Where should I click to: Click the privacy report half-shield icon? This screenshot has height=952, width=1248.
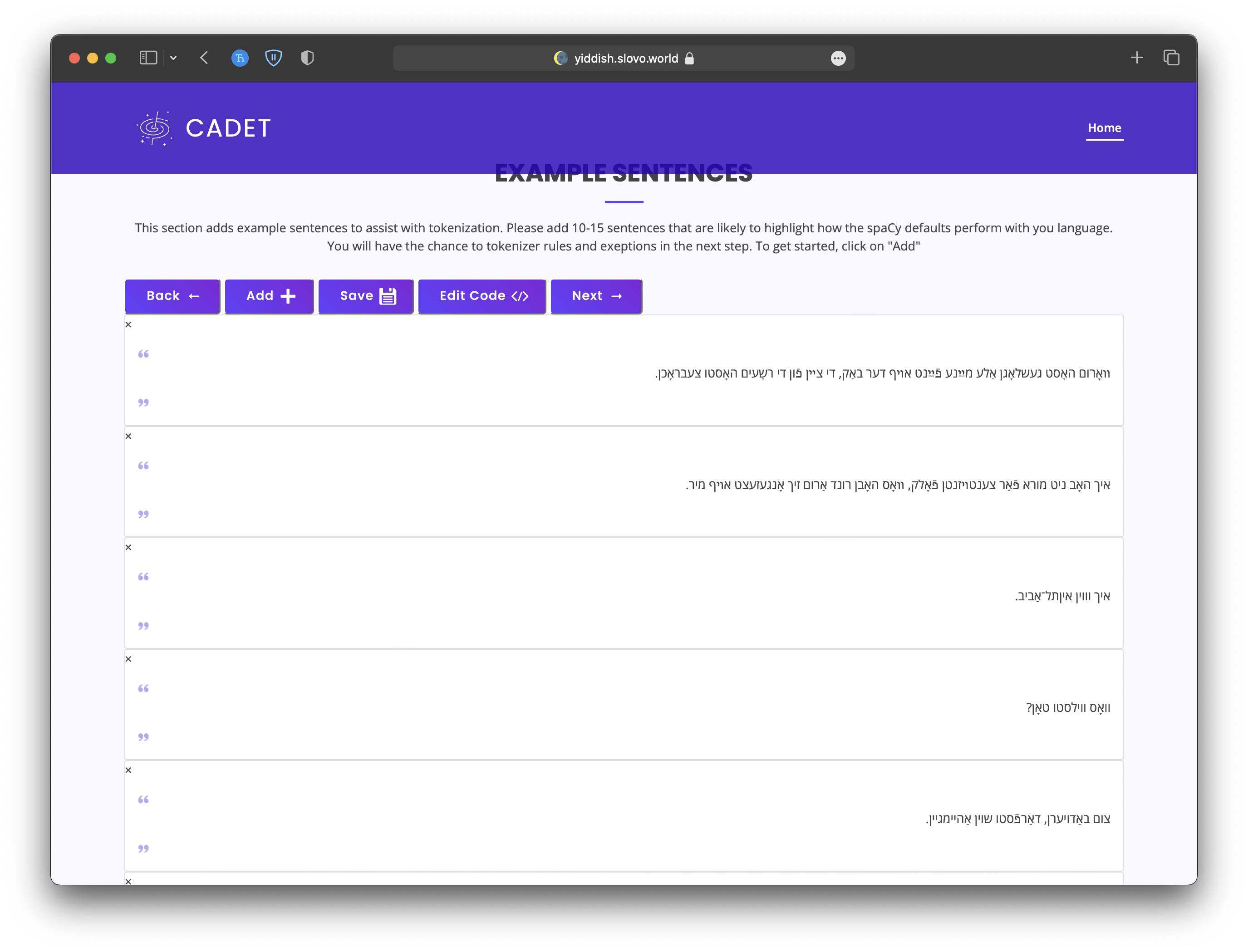click(x=307, y=58)
